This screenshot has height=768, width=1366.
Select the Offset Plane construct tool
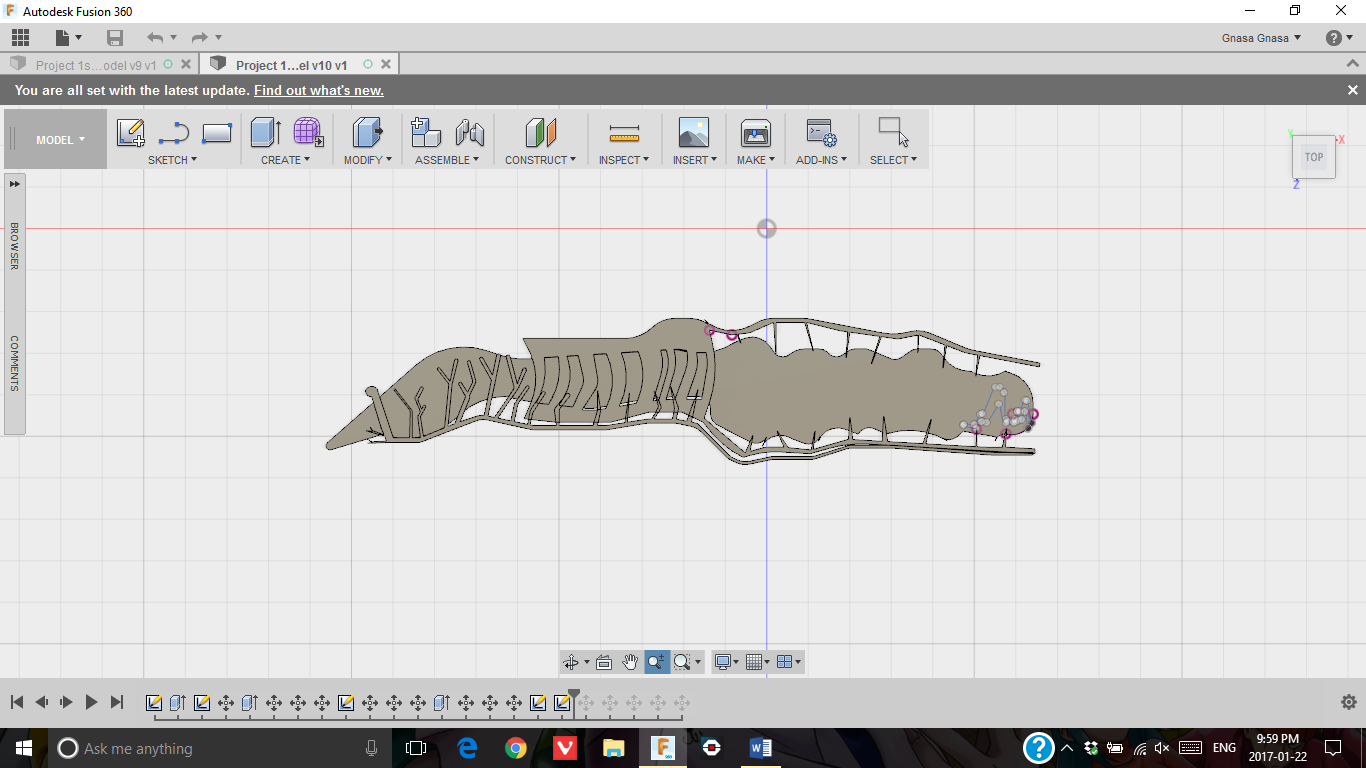tap(541, 133)
